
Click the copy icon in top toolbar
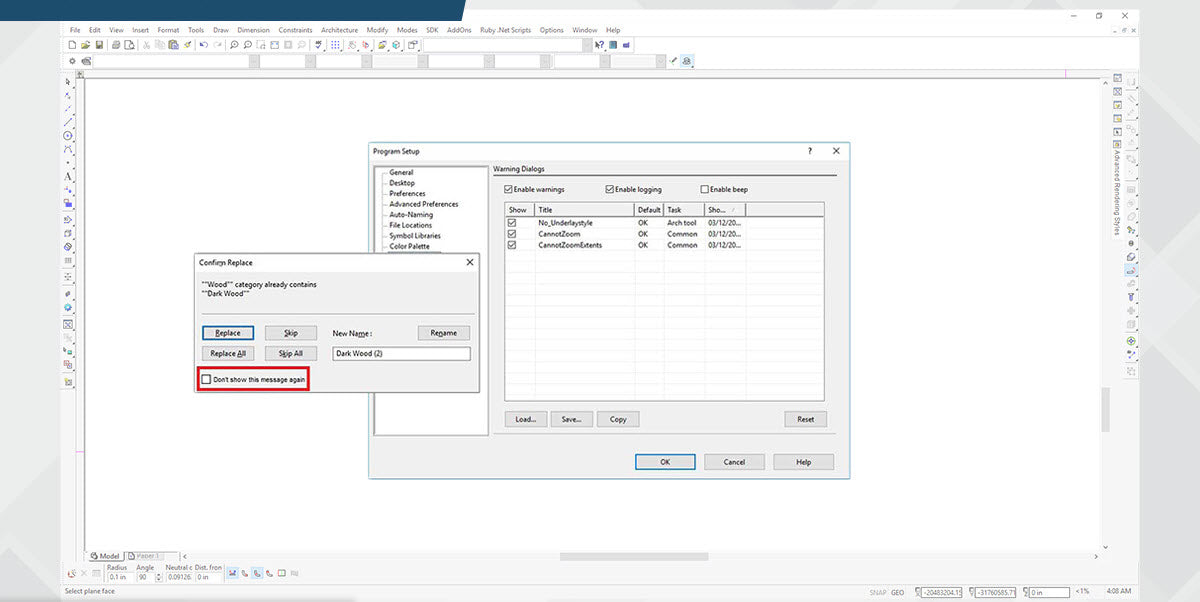[160, 45]
